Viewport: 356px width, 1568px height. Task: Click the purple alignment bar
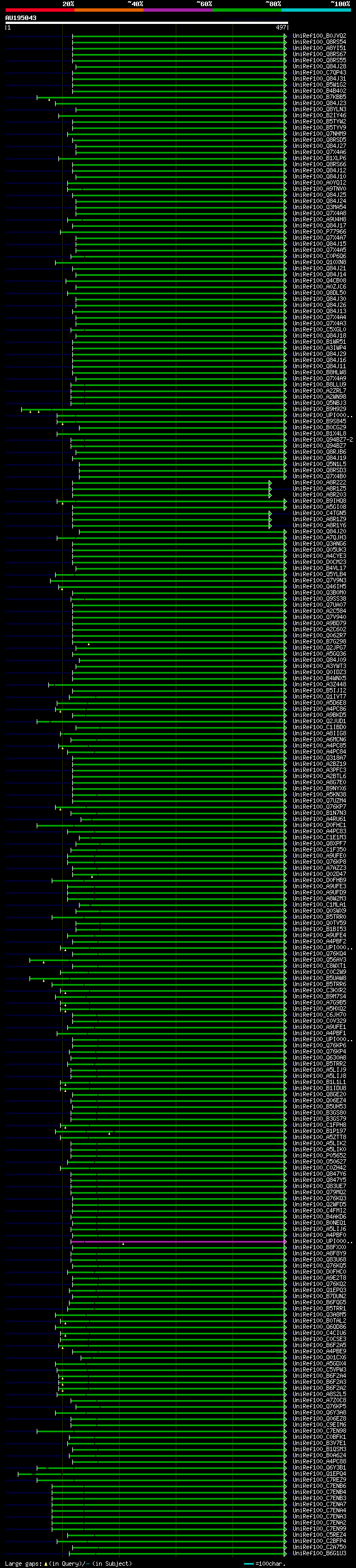tap(177, 1241)
